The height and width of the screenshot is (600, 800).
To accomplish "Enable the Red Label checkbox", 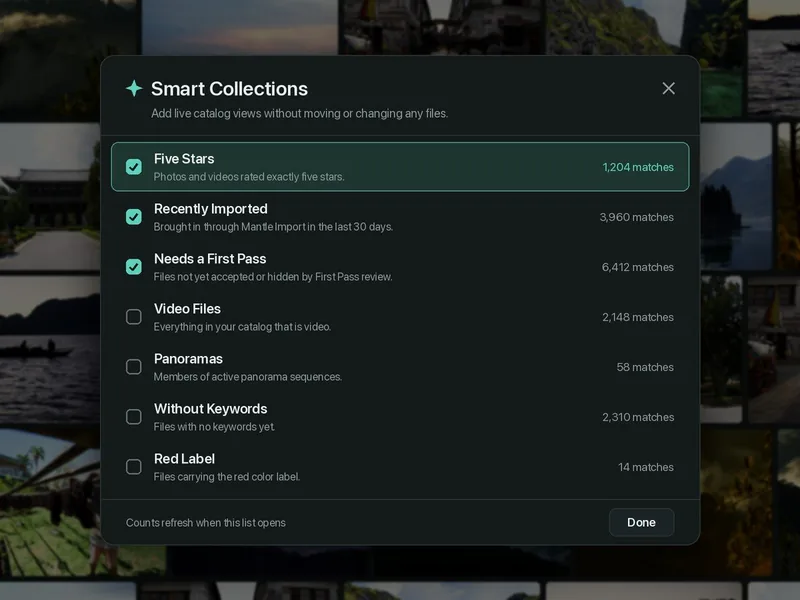I will [x=134, y=467].
